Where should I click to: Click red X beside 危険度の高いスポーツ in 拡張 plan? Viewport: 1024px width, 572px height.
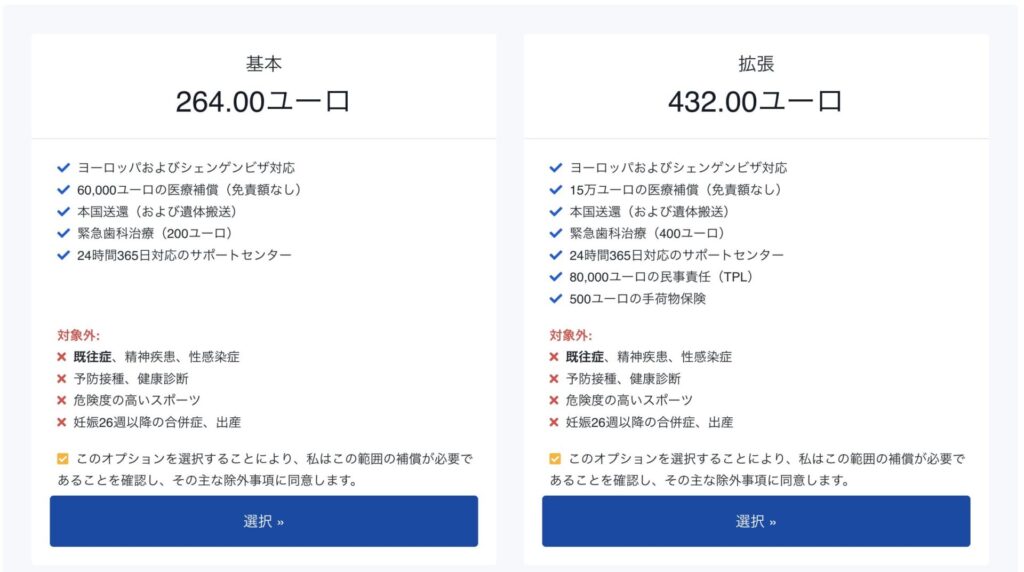554,401
